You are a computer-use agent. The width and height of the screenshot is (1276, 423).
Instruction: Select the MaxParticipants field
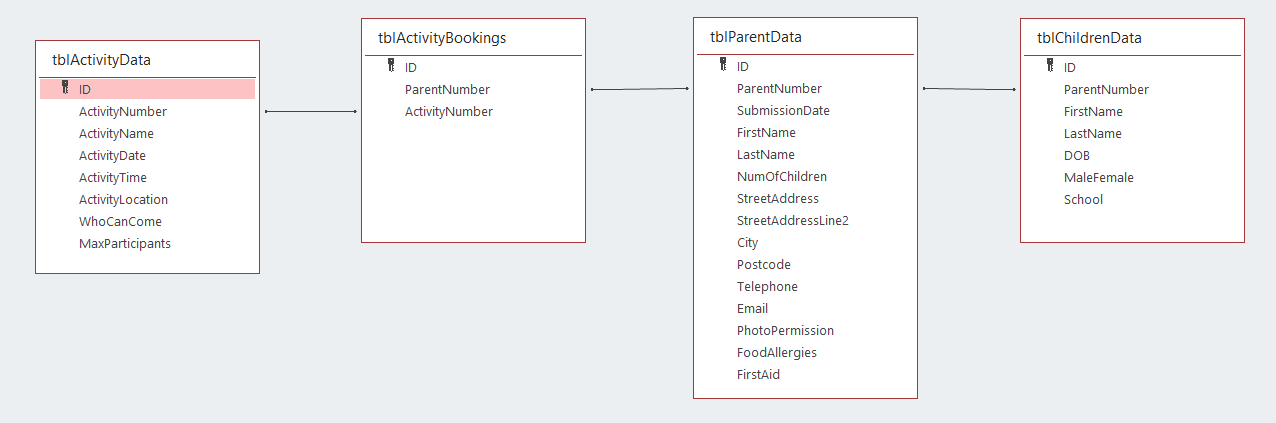click(x=125, y=243)
